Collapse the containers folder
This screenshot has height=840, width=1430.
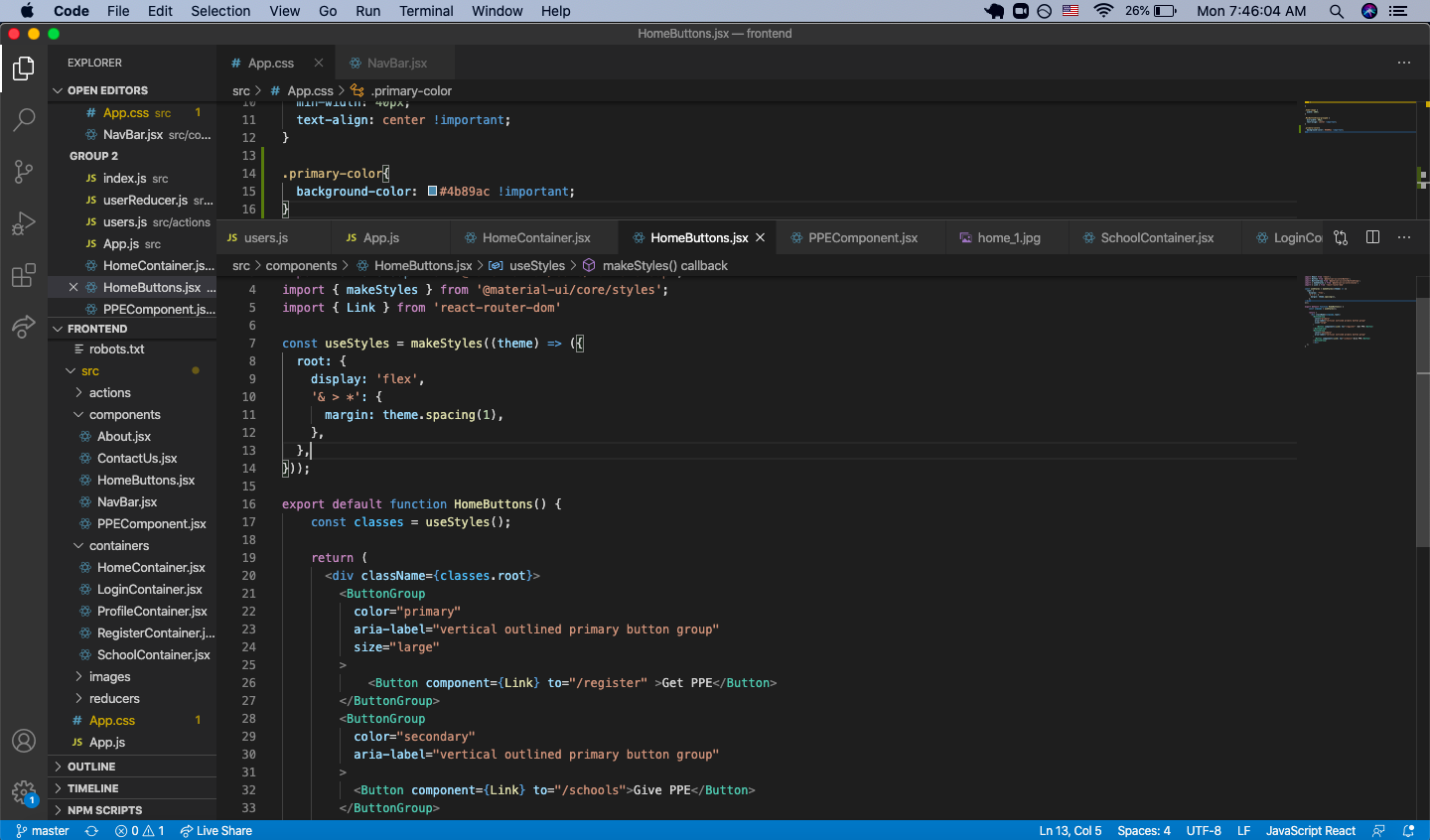(118, 546)
